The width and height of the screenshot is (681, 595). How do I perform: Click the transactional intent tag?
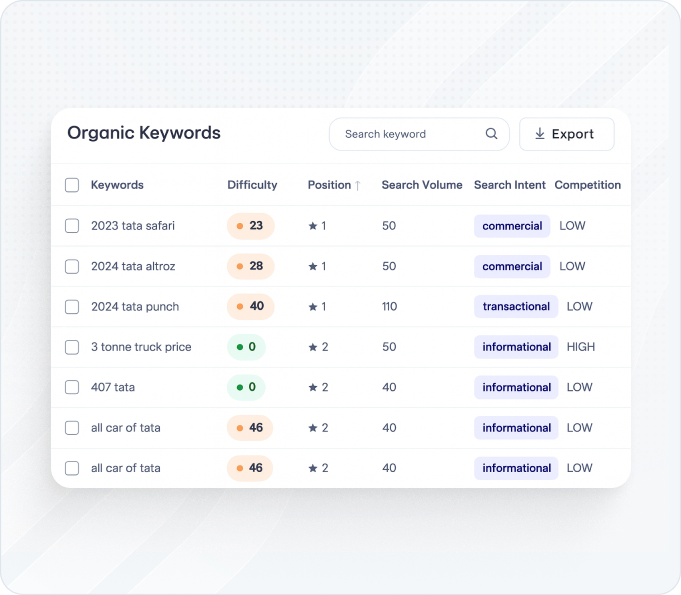click(x=516, y=307)
